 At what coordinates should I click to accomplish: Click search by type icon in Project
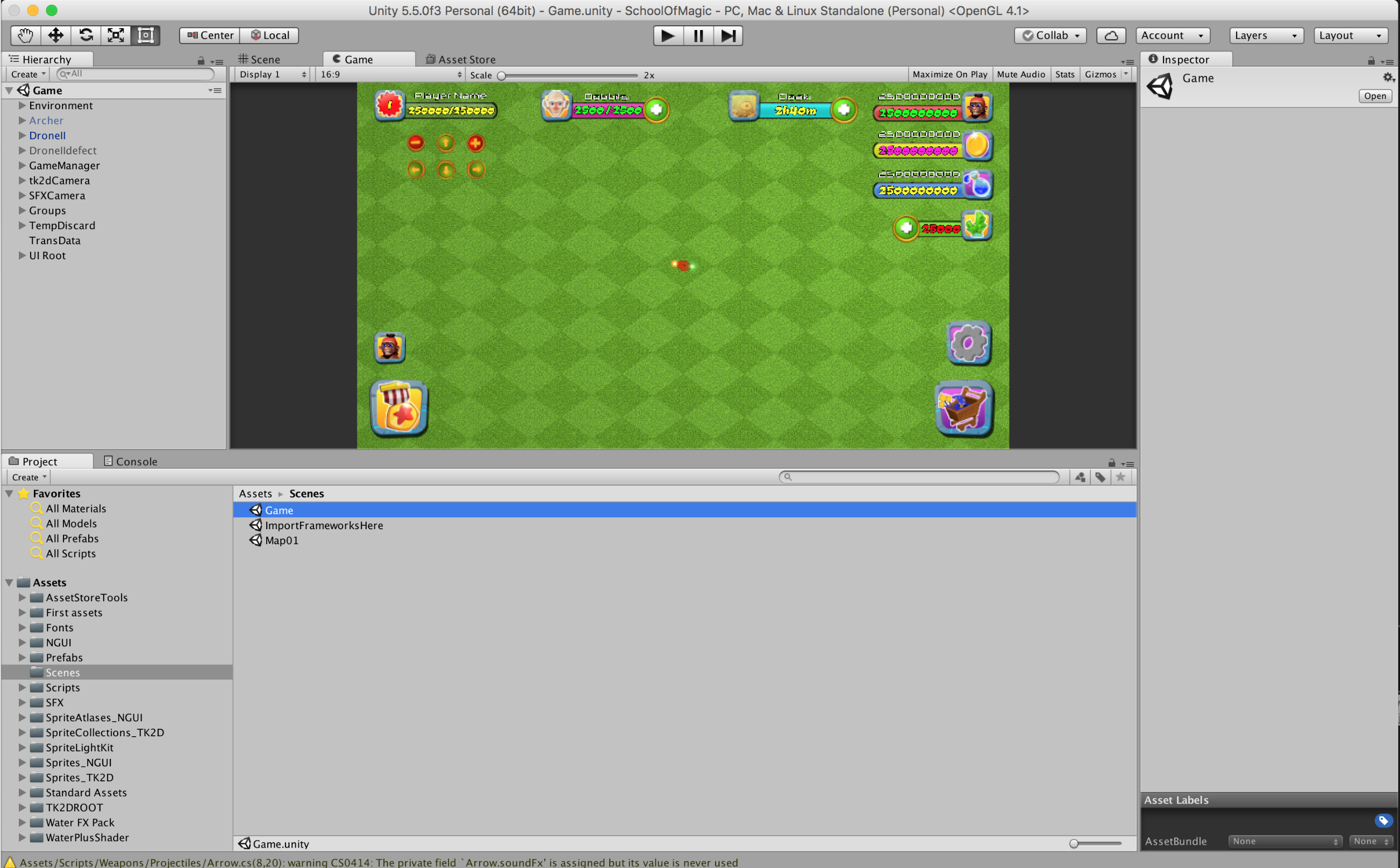[1080, 477]
